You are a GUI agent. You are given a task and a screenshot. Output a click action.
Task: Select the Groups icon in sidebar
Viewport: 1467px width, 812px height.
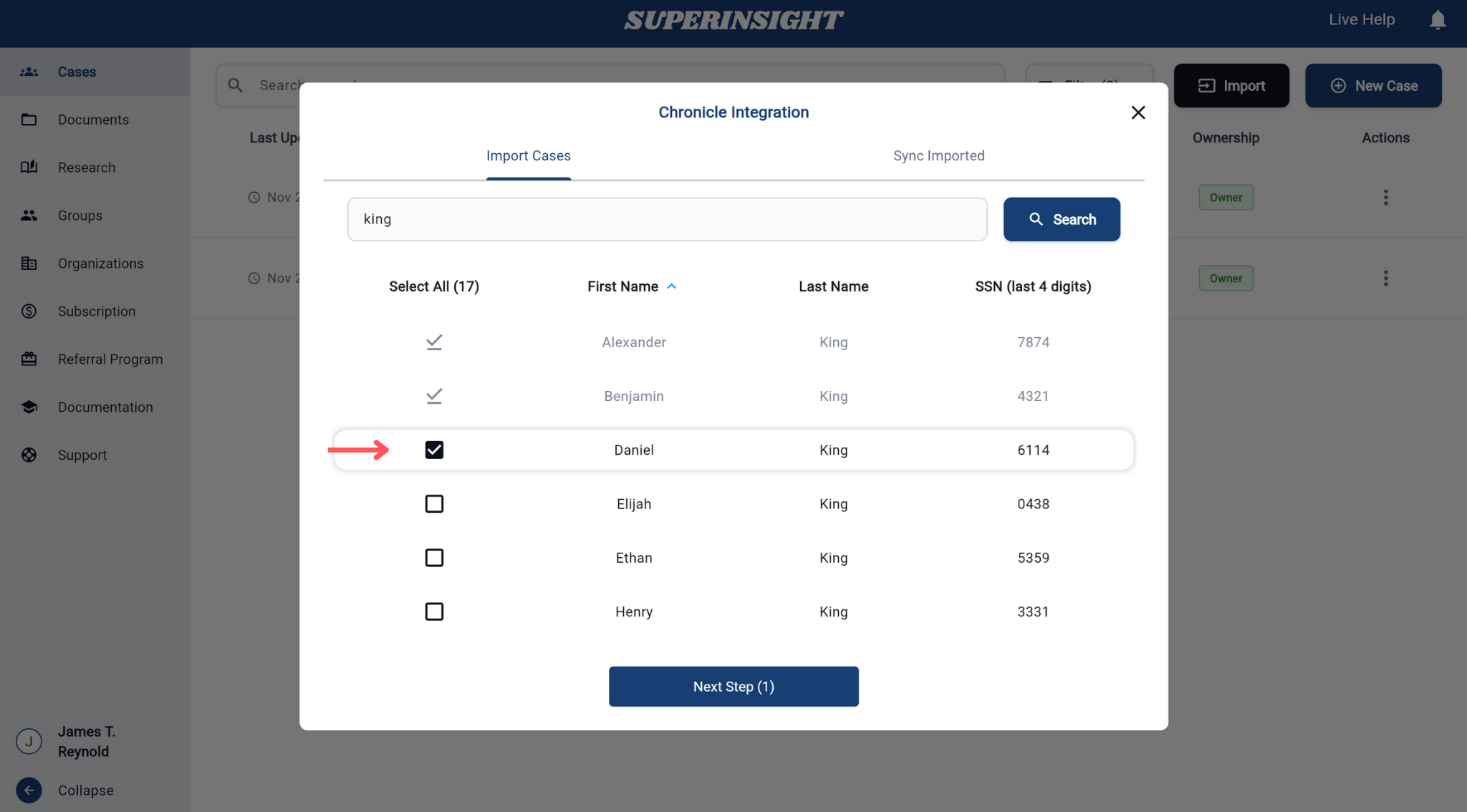[29, 215]
